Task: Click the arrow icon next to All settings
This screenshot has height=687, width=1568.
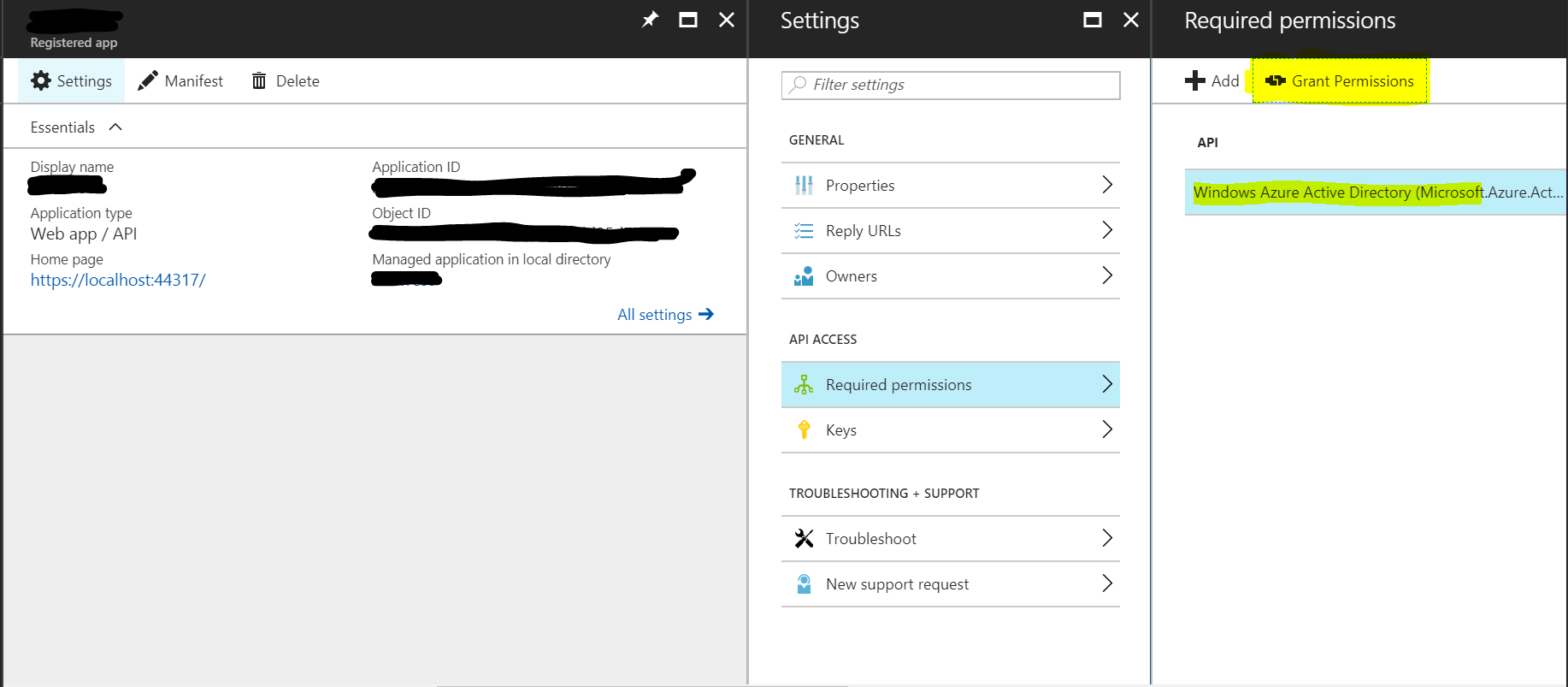Action: click(x=706, y=314)
